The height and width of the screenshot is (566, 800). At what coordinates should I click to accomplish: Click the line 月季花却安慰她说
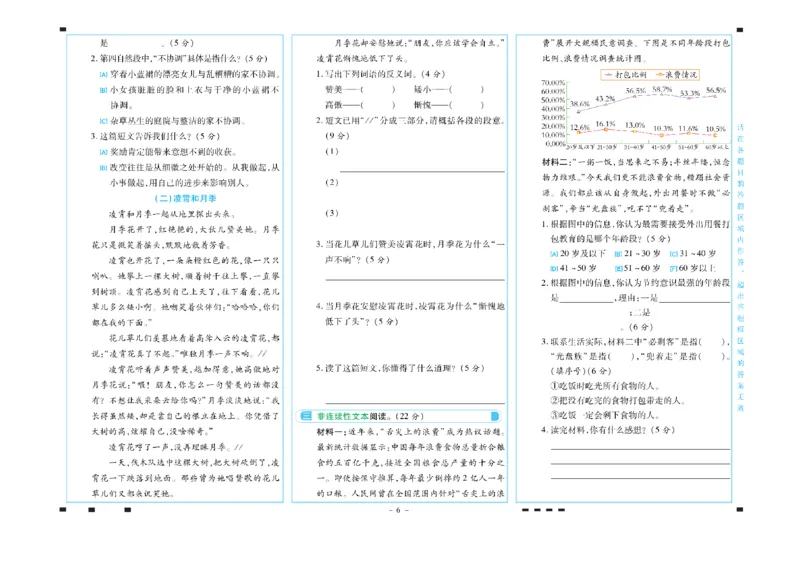click(x=419, y=43)
